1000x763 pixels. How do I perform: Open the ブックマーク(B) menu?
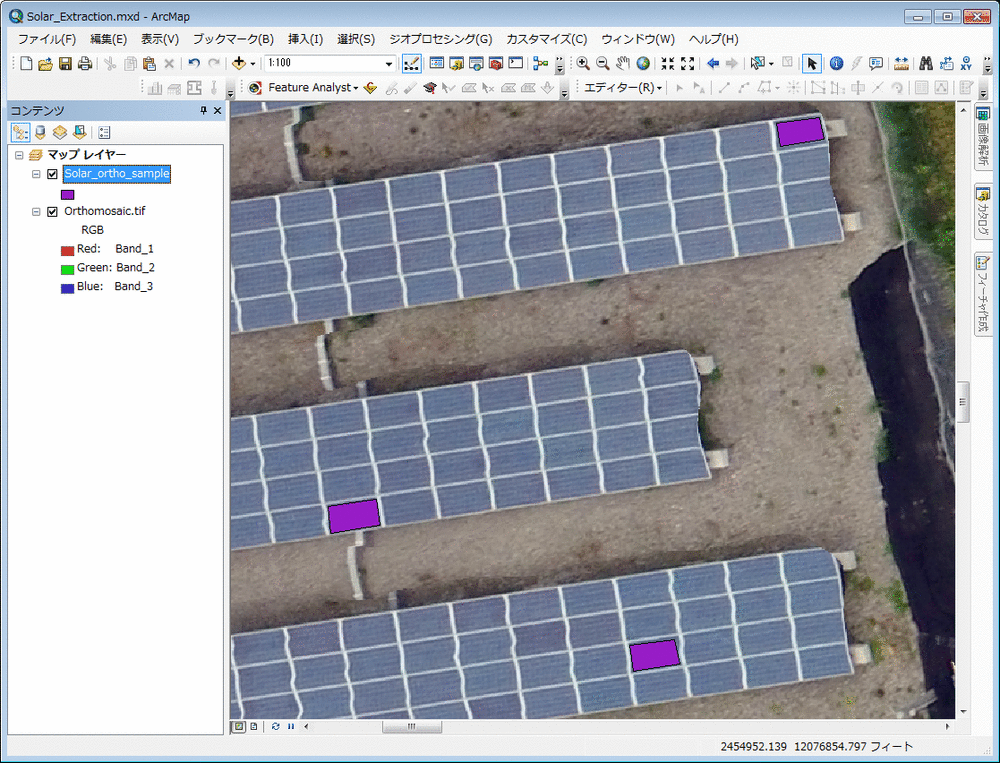(x=233, y=39)
